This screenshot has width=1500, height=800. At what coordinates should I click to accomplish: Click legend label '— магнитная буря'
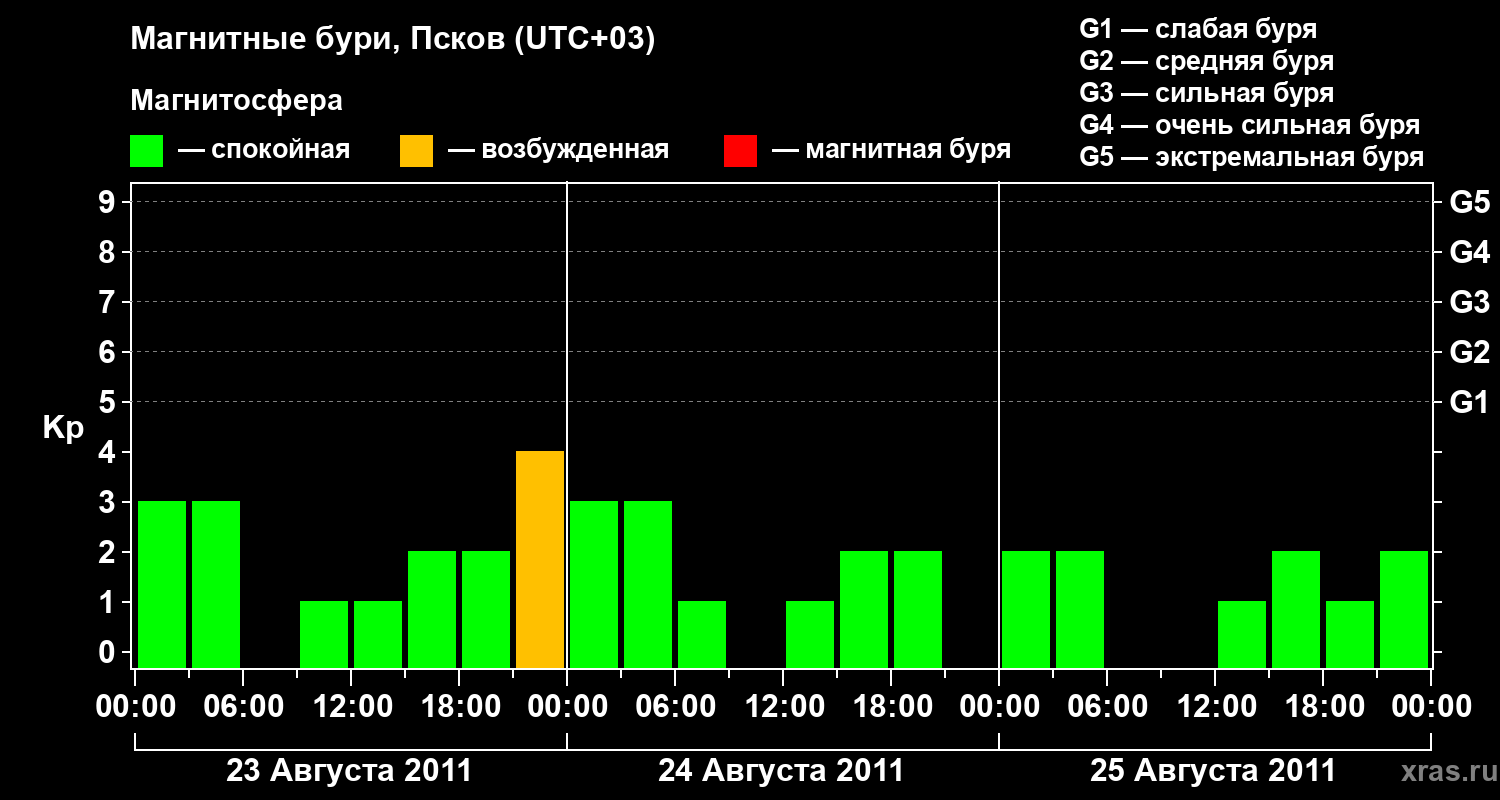891,150
